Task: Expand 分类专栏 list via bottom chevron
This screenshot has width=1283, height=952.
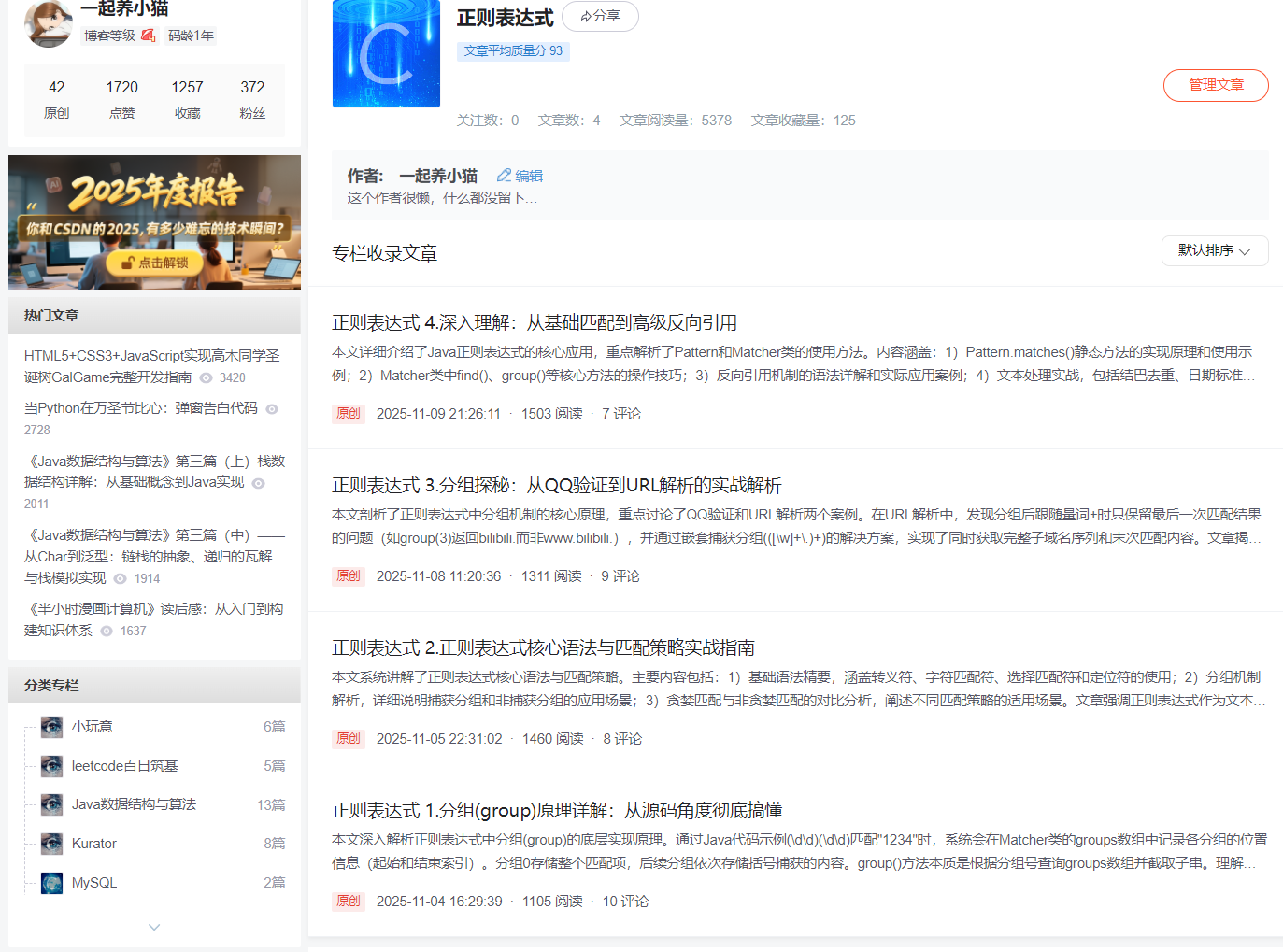Action: [154, 927]
